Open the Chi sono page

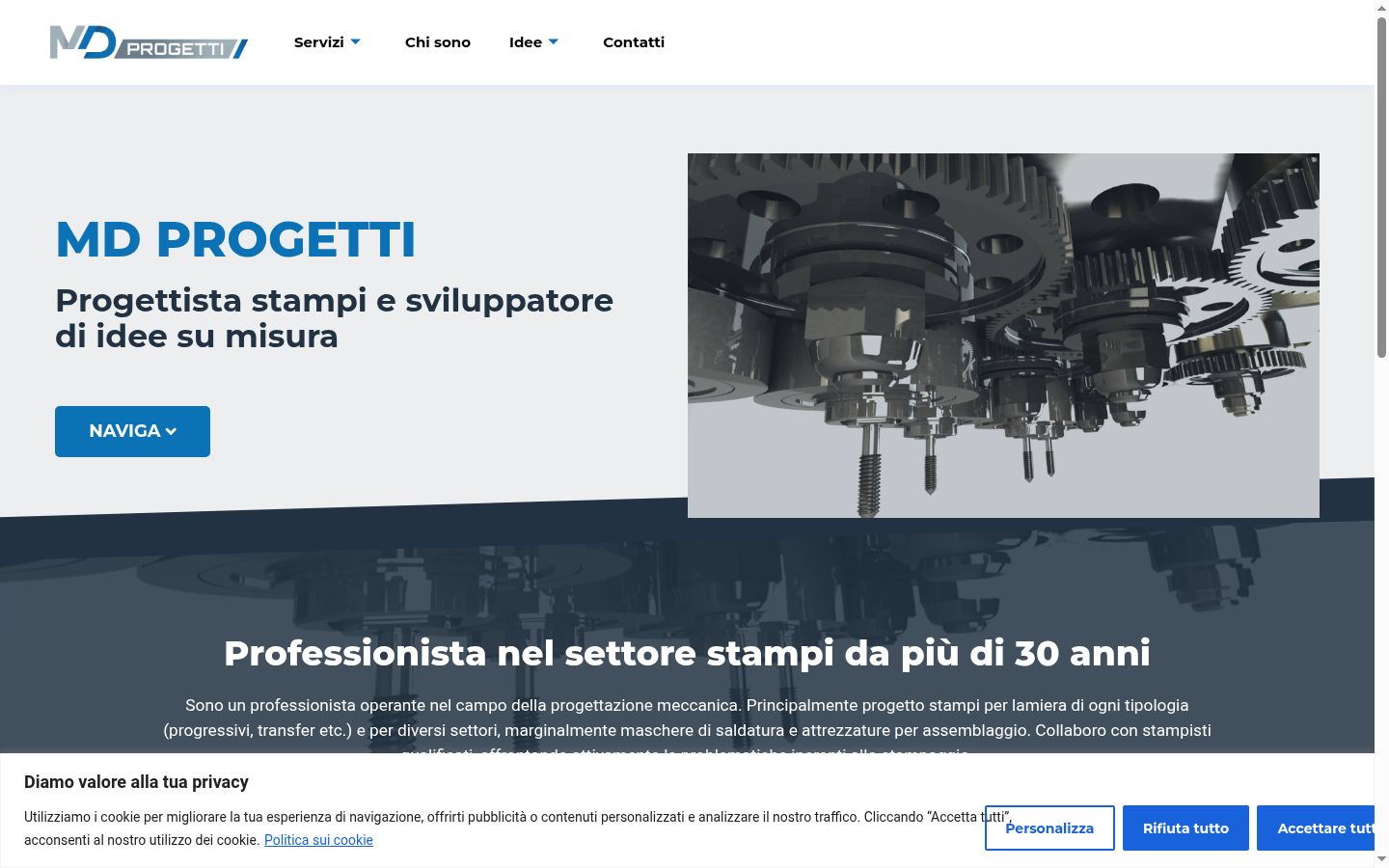pos(438,42)
